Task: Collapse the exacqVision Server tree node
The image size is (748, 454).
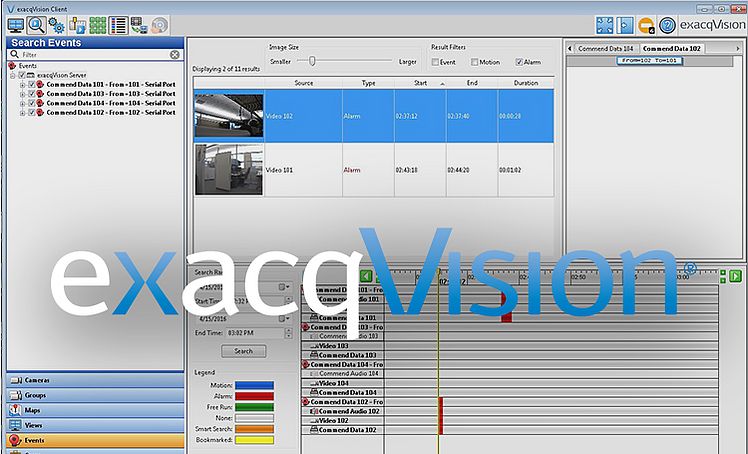Action: tap(13, 75)
